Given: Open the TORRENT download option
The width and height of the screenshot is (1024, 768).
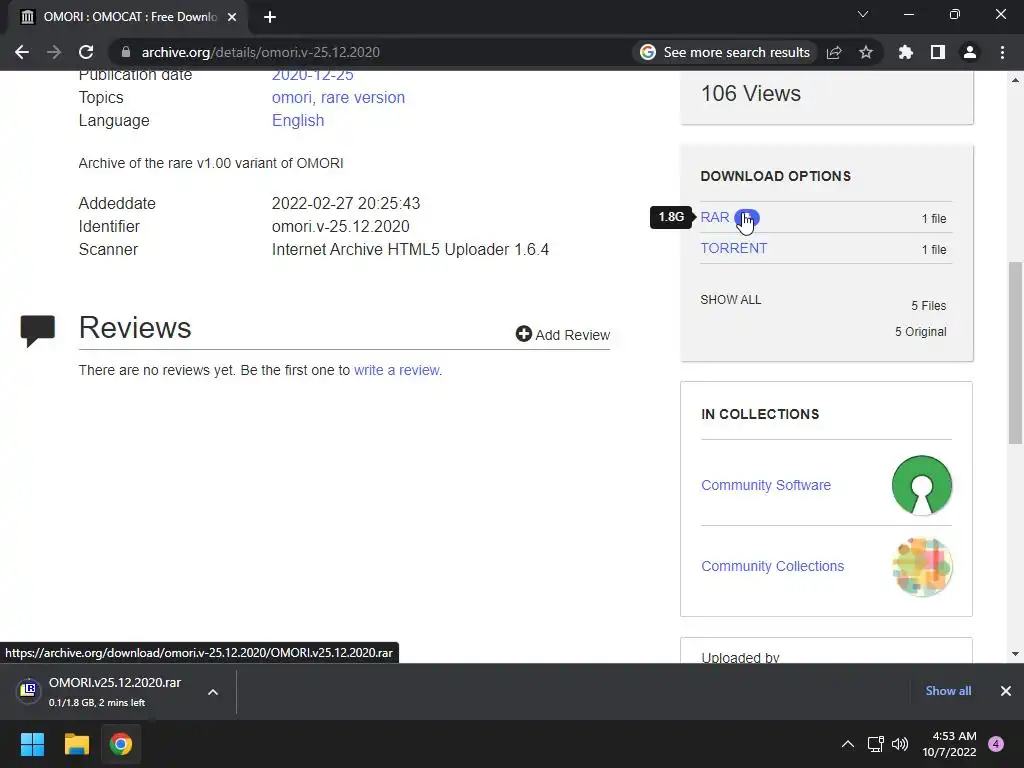Looking at the screenshot, I should (x=733, y=248).
